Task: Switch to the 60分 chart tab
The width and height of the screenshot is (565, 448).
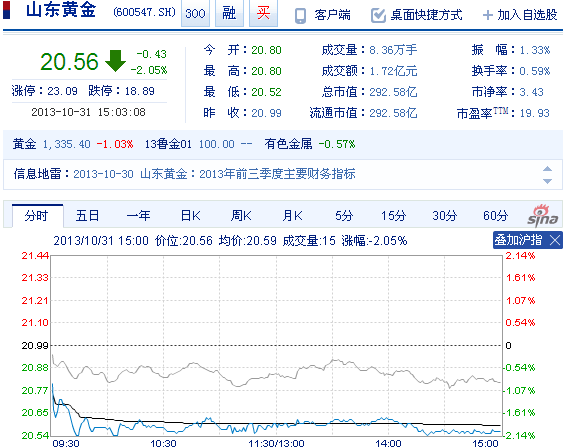Action: 495,216
